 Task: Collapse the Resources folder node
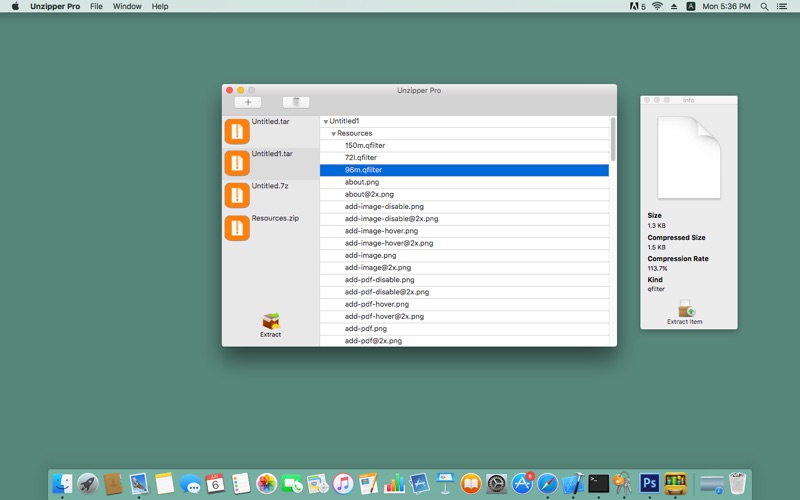pos(333,134)
